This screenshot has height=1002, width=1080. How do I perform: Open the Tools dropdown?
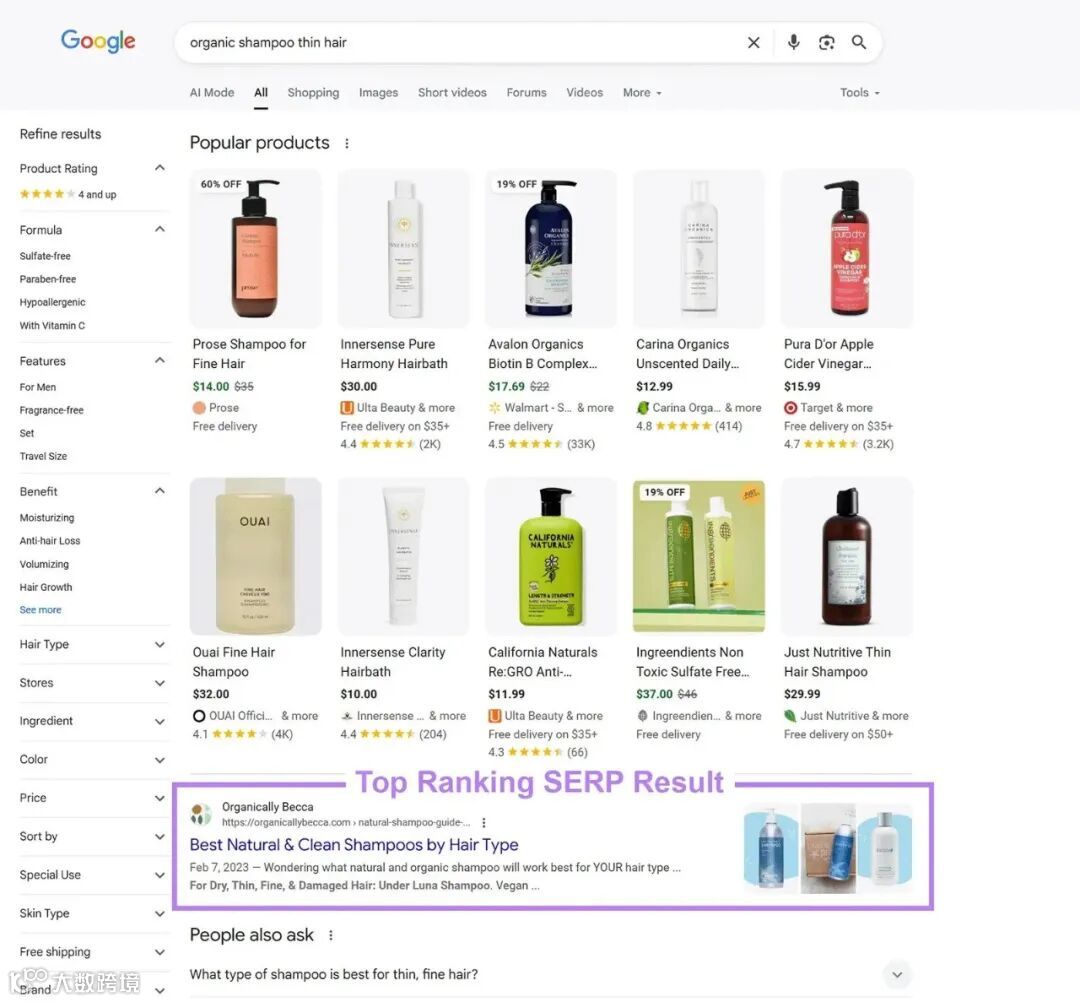click(860, 93)
